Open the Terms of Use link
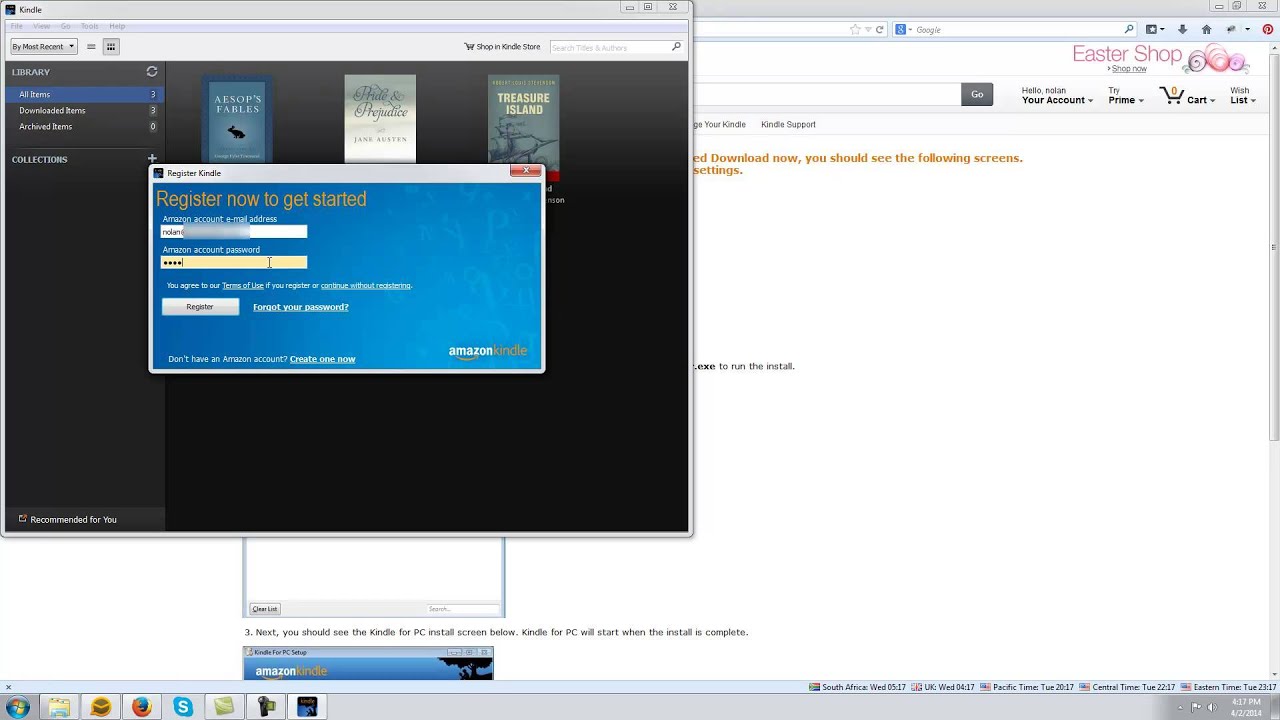The height and width of the screenshot is (720, 1280). tap(243, 286)
